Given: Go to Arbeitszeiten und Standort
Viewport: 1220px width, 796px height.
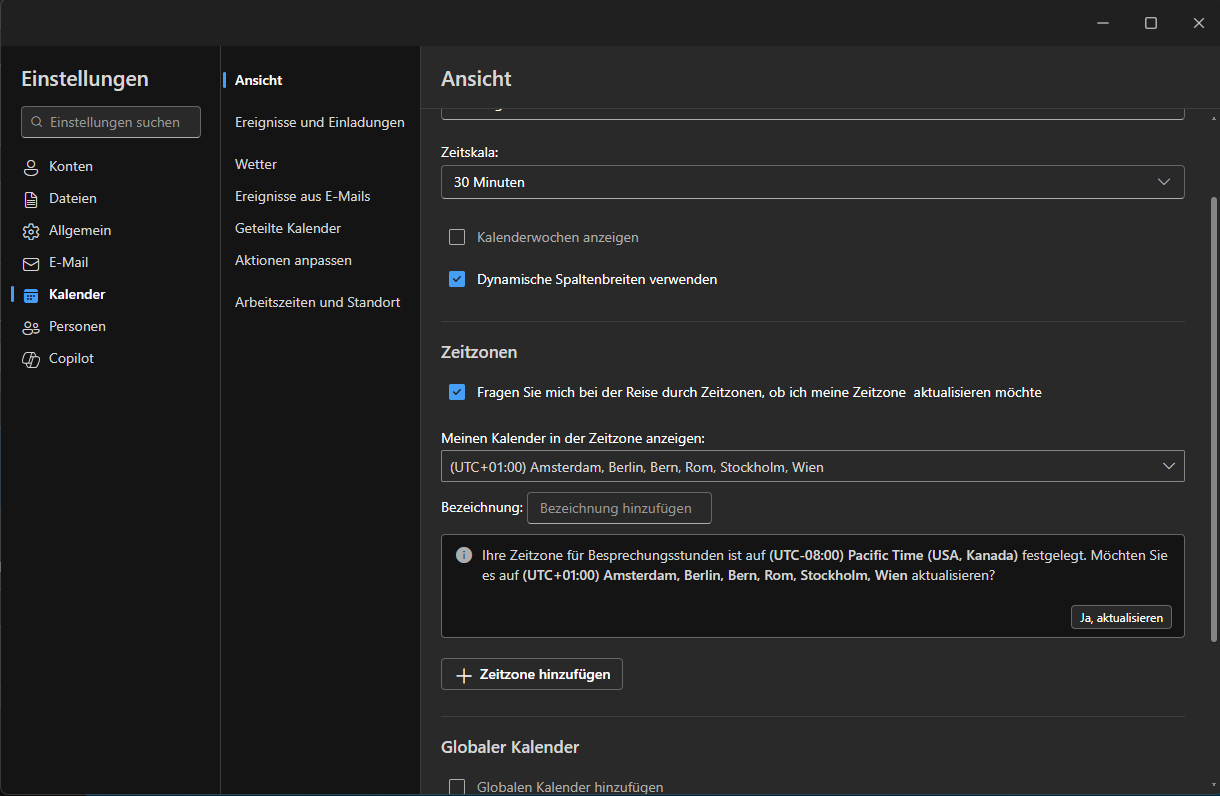Looking at the screenshot, I should click(x=317, y=302).
